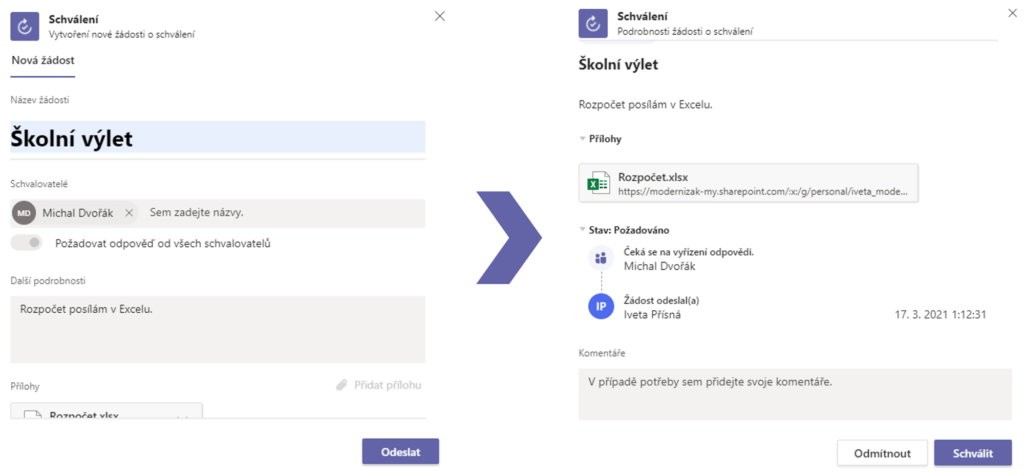Click the Approvals icon in the request details dialog
This screenshot has width=1024, height=476.
594,25
